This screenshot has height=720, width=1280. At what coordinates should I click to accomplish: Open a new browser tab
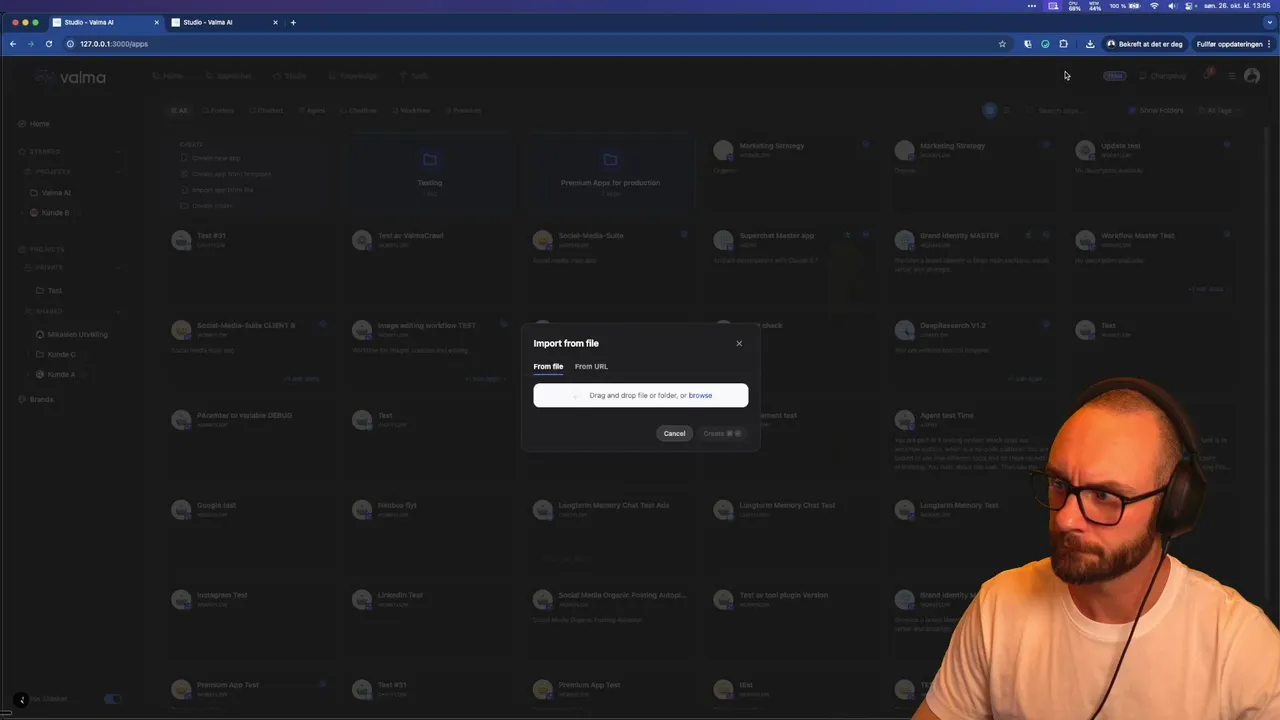coord(293,22)
